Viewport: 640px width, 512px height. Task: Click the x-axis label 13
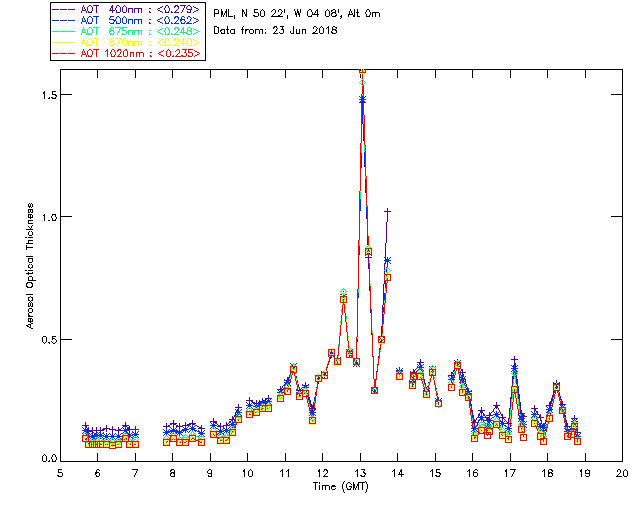click(x=360, y=473)
